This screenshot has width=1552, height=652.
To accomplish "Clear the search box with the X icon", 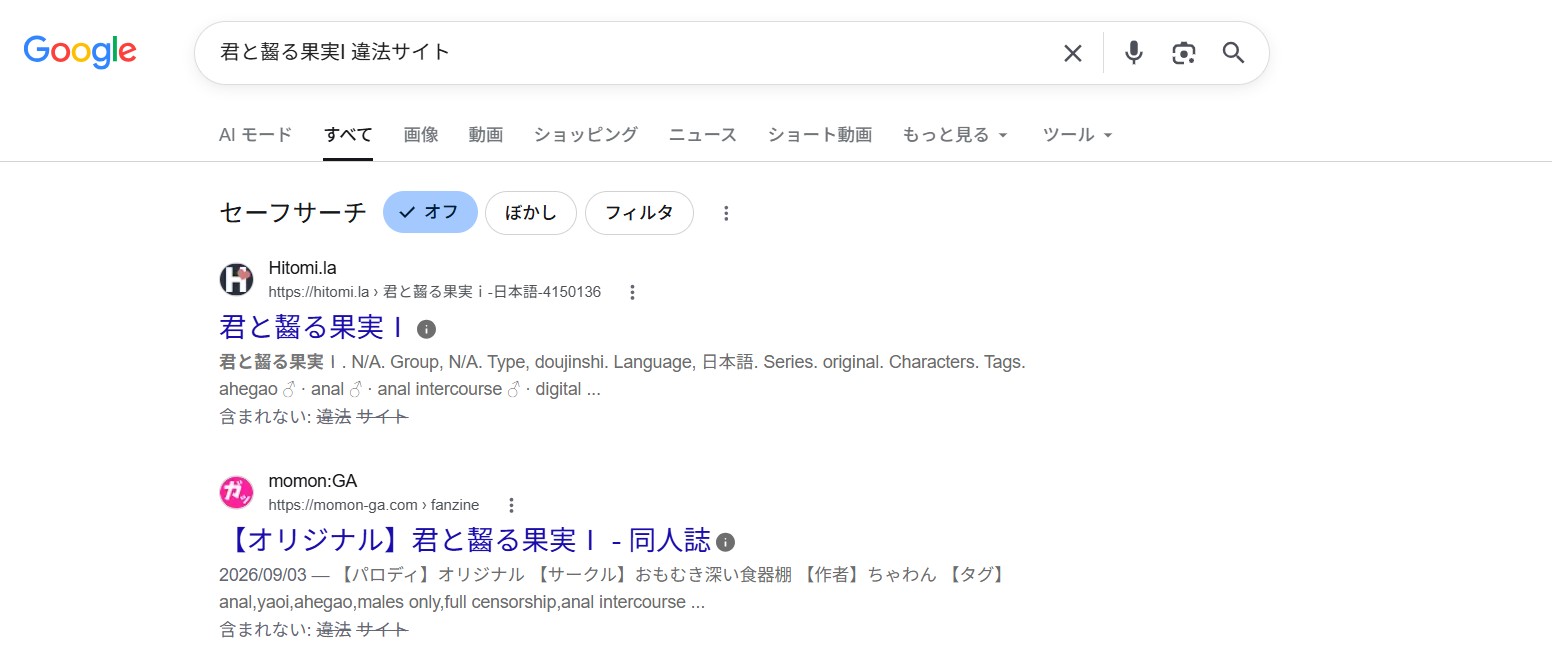I will (1073, 53).
